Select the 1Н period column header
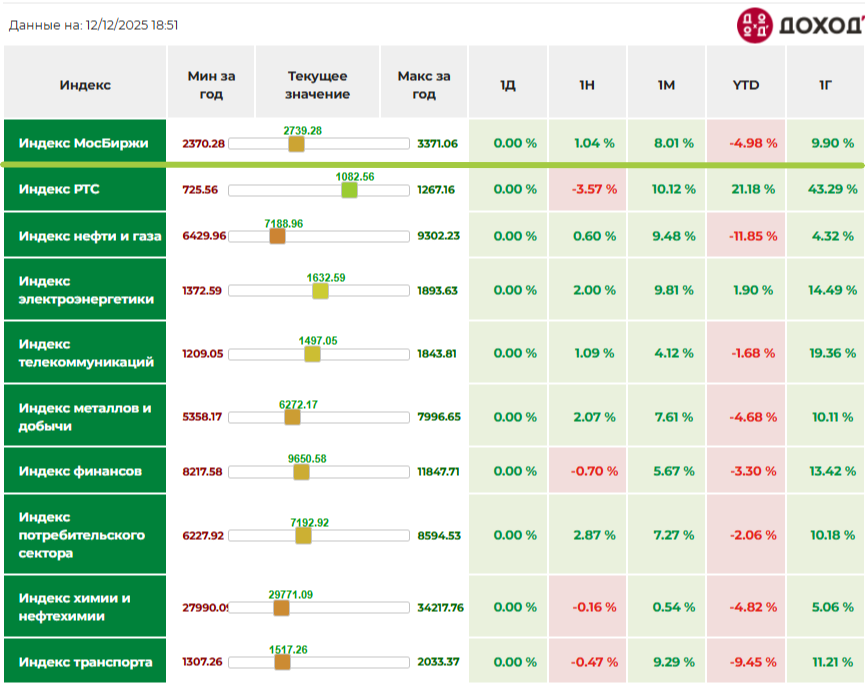865x683 pixels. tap(587, 82)
